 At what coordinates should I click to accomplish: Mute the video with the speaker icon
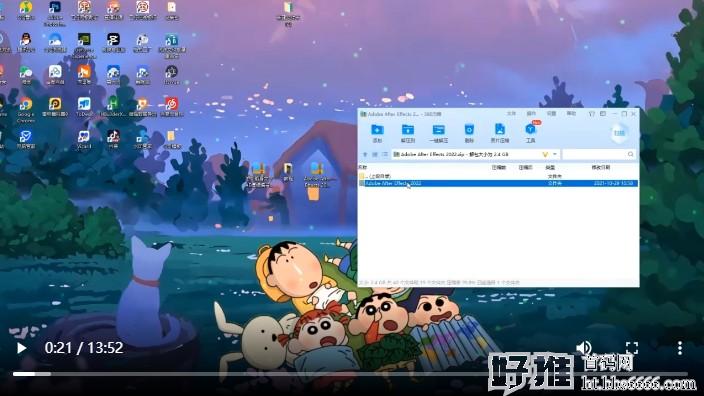[x=584, y=347]
